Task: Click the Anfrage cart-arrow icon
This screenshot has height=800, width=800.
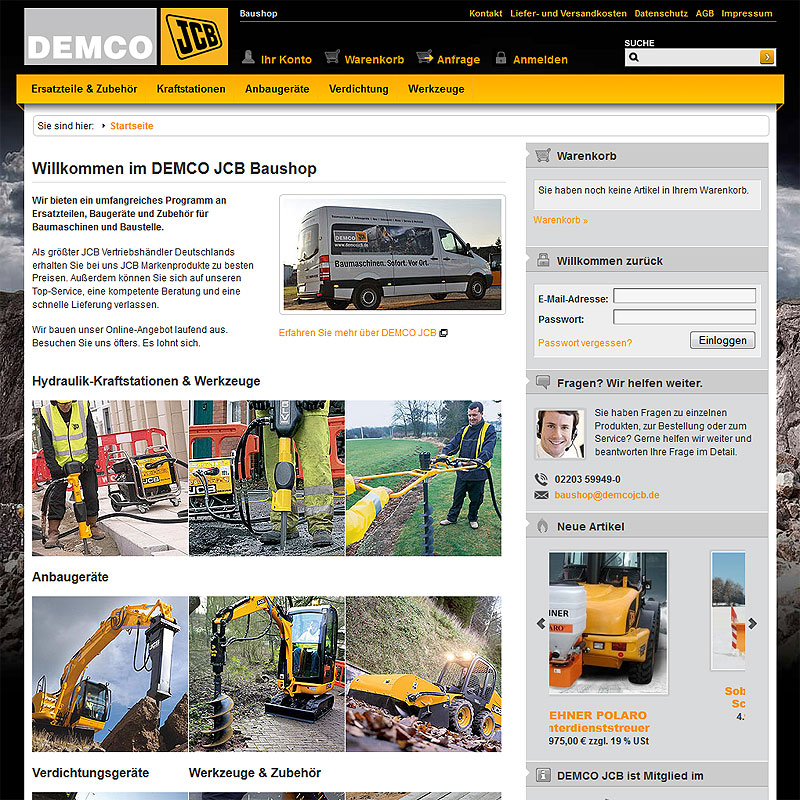Action: click(424, 56)
